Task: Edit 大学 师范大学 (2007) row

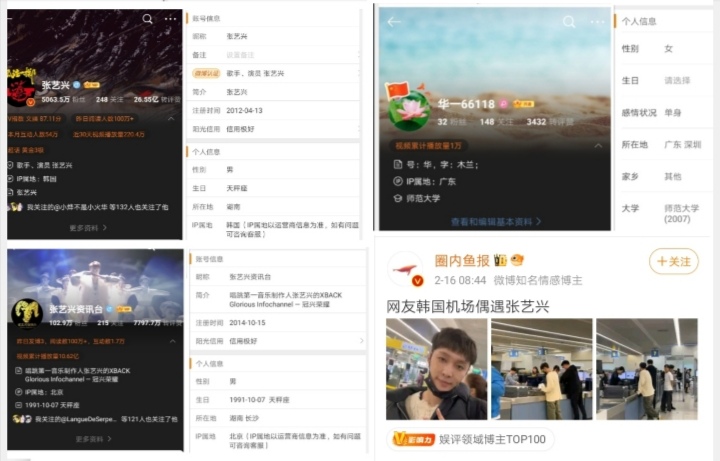Action: pos(664,214)
